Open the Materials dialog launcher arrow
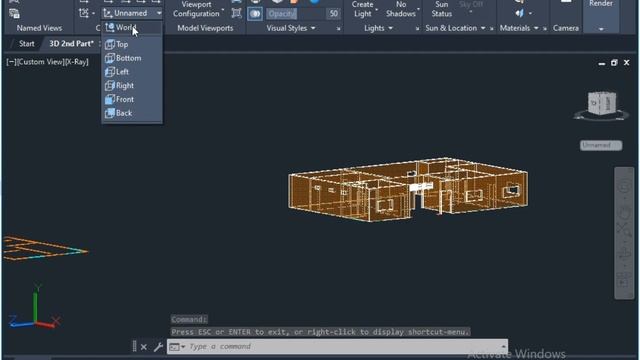Image resolution: width=640 pixels, height=360 pixels. coord(545,29)
